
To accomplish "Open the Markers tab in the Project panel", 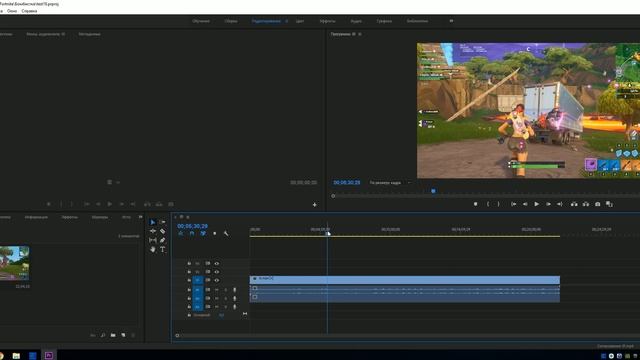I will [100, 217].
